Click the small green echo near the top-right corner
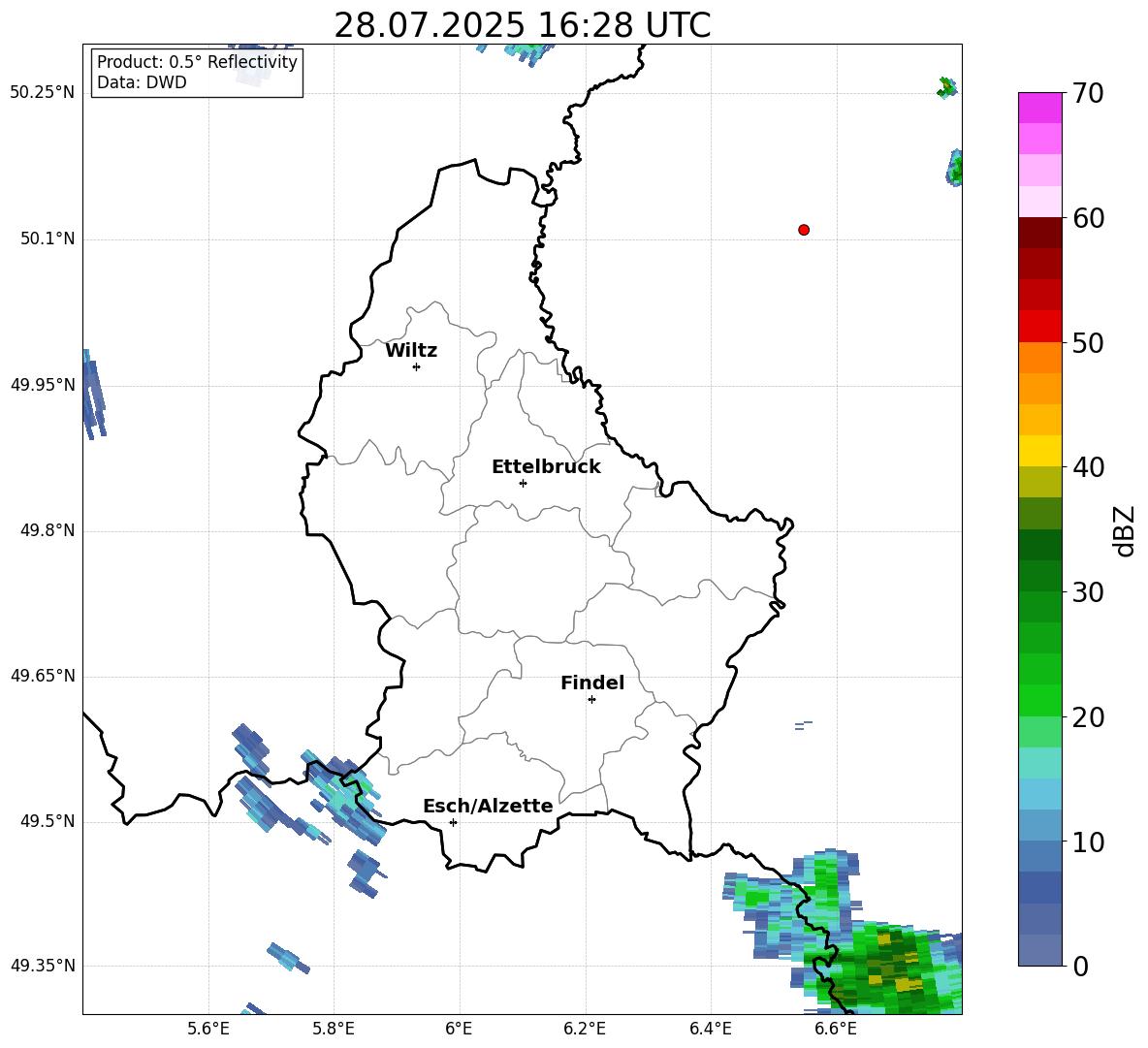The height and width of the screenshot is (1048, 1148). coord(946,88)
